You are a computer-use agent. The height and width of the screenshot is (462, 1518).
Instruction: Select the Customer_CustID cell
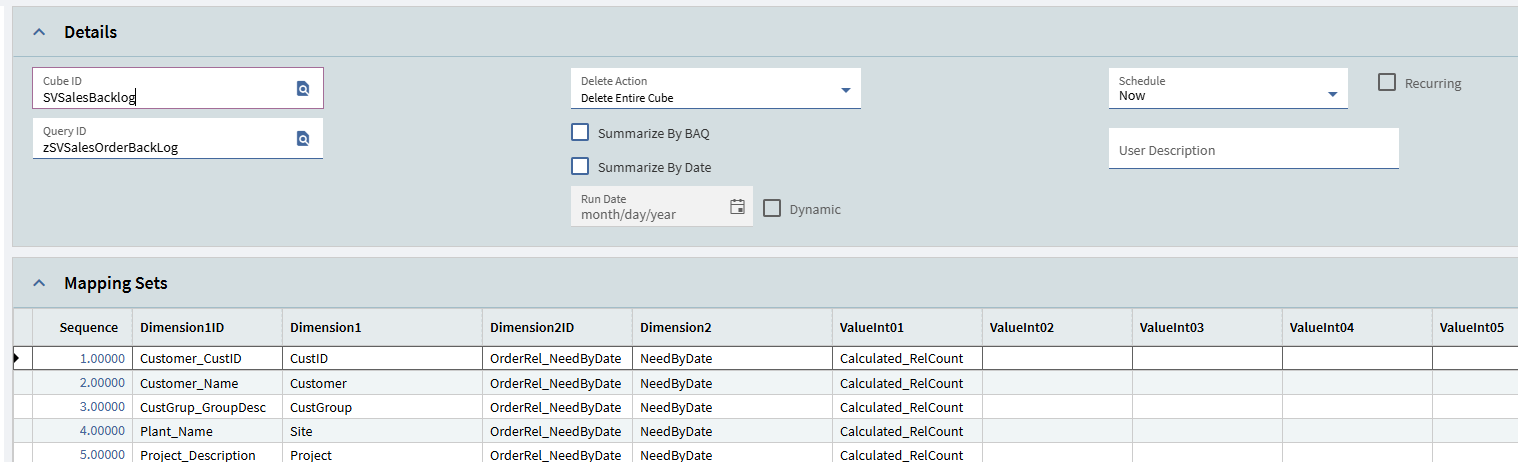[207, 358]
